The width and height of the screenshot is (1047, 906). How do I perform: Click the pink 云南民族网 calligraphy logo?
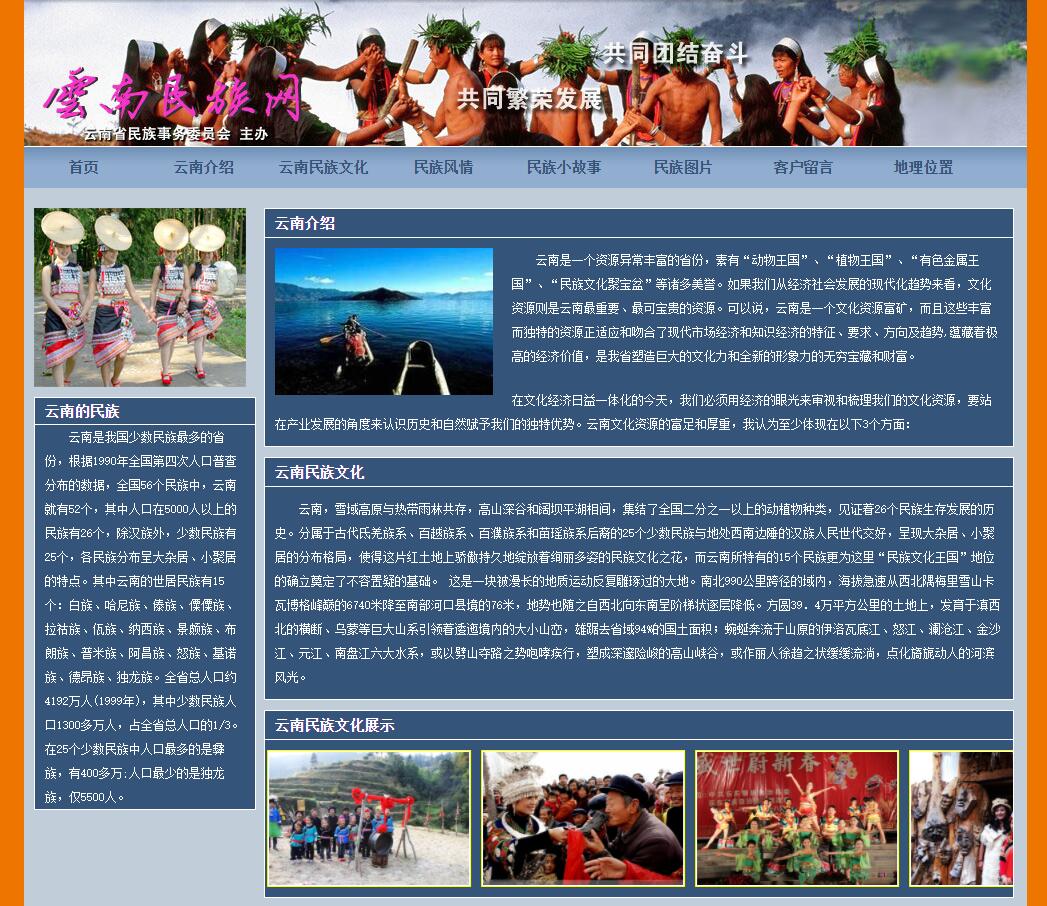172,97
